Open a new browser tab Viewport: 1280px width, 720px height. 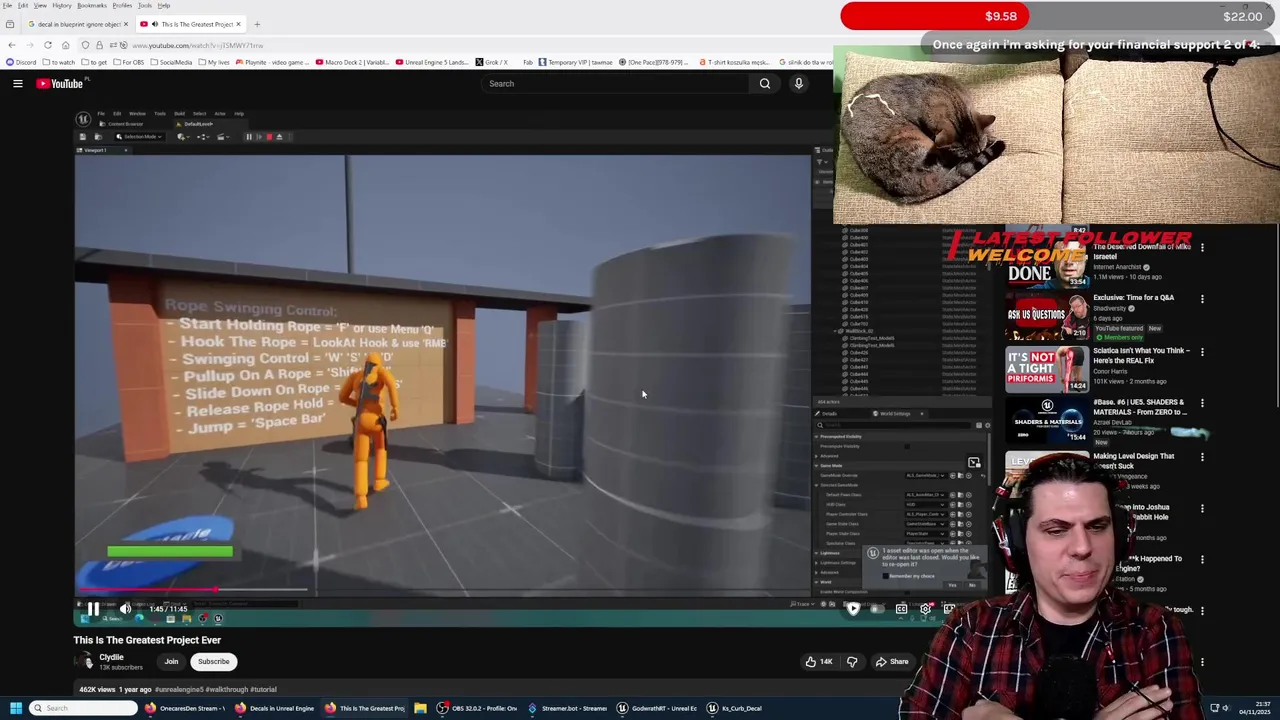[257, 24]
